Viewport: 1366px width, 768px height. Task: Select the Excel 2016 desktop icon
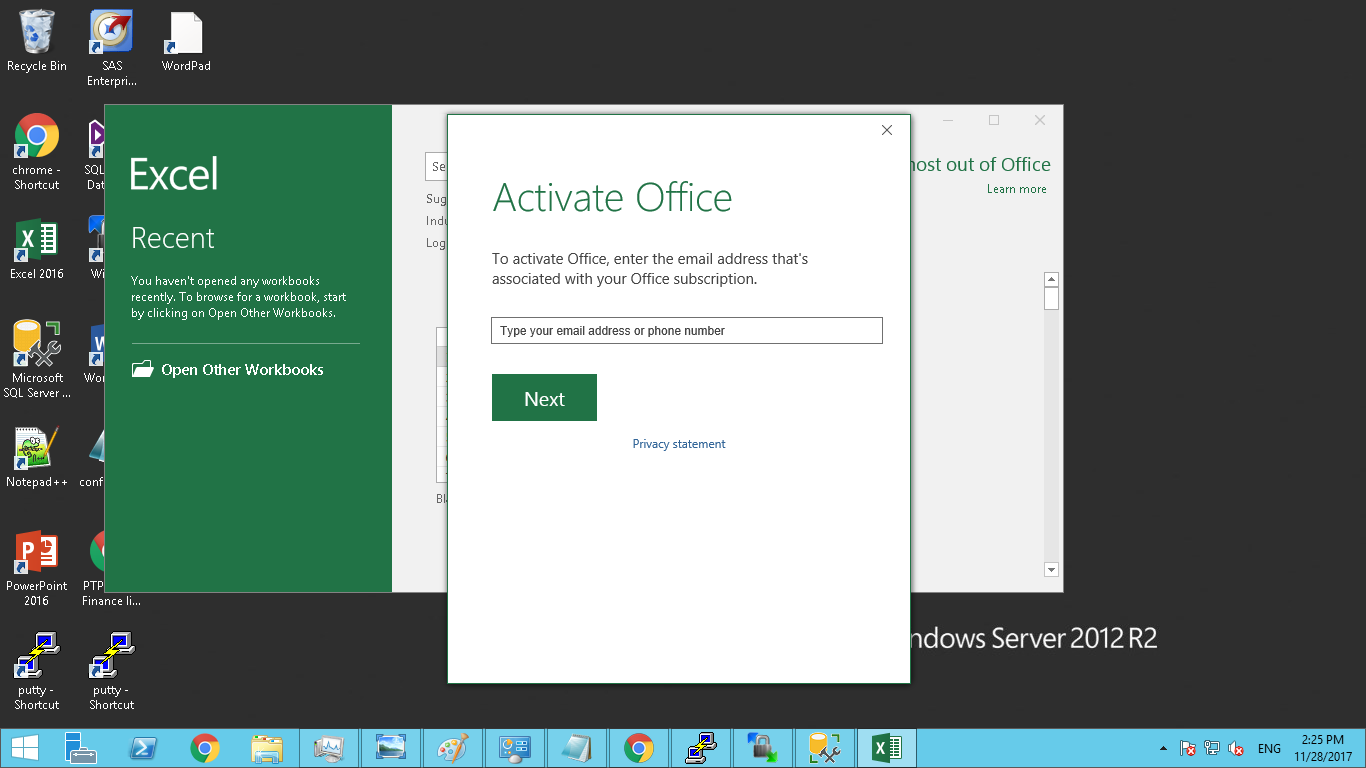37,249
